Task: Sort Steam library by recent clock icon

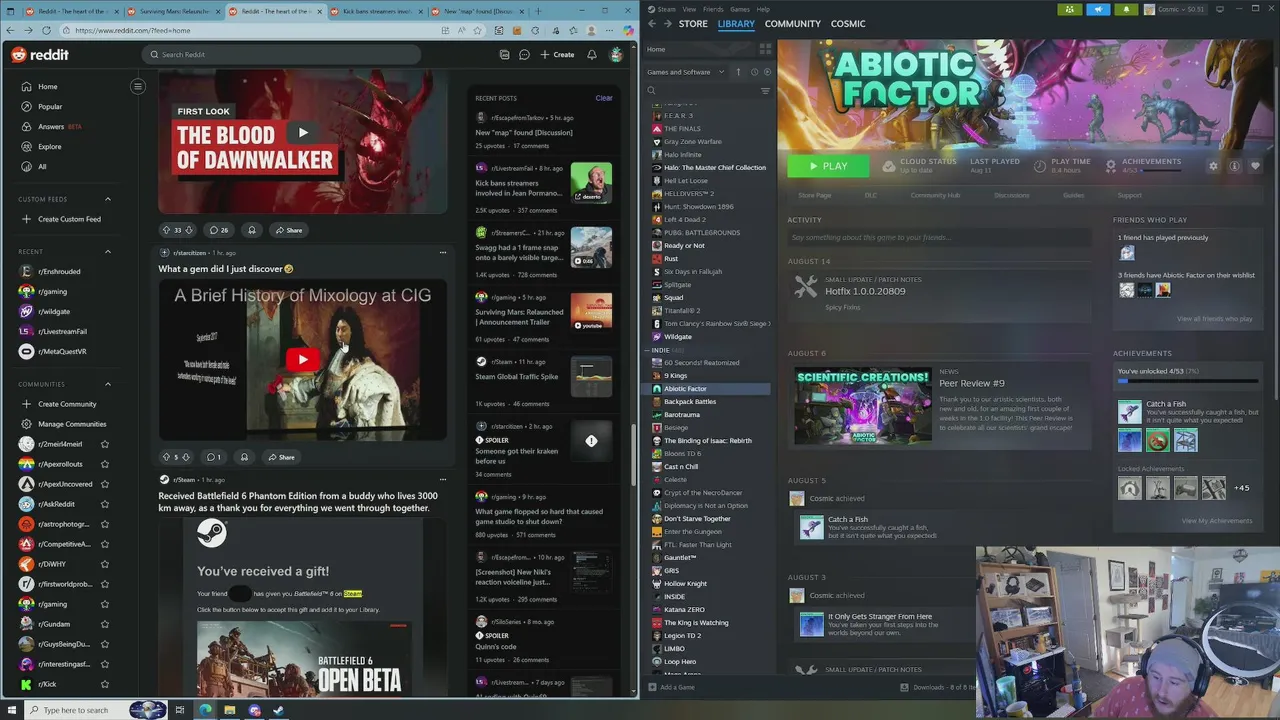Action: 754,72
